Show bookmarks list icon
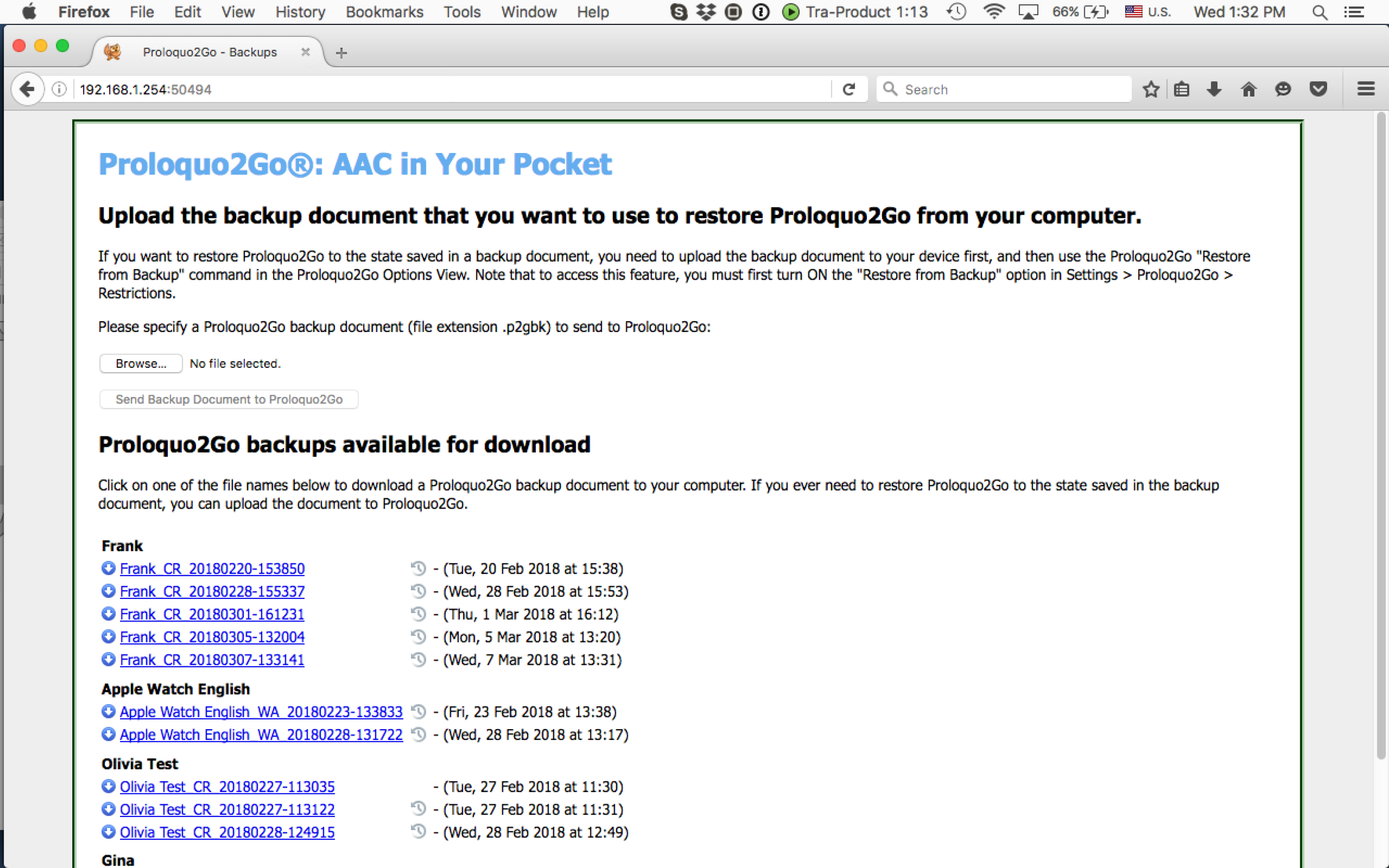 (1182, 89)
